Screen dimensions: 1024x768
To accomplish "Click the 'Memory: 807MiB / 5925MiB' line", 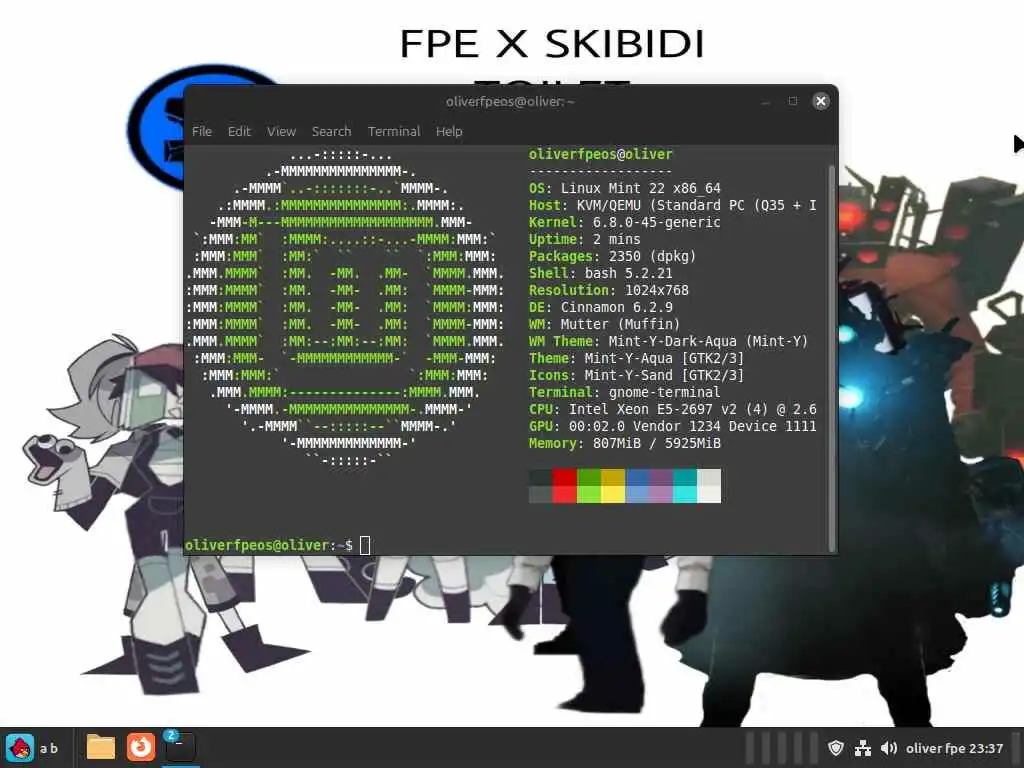I will point(624,443).
